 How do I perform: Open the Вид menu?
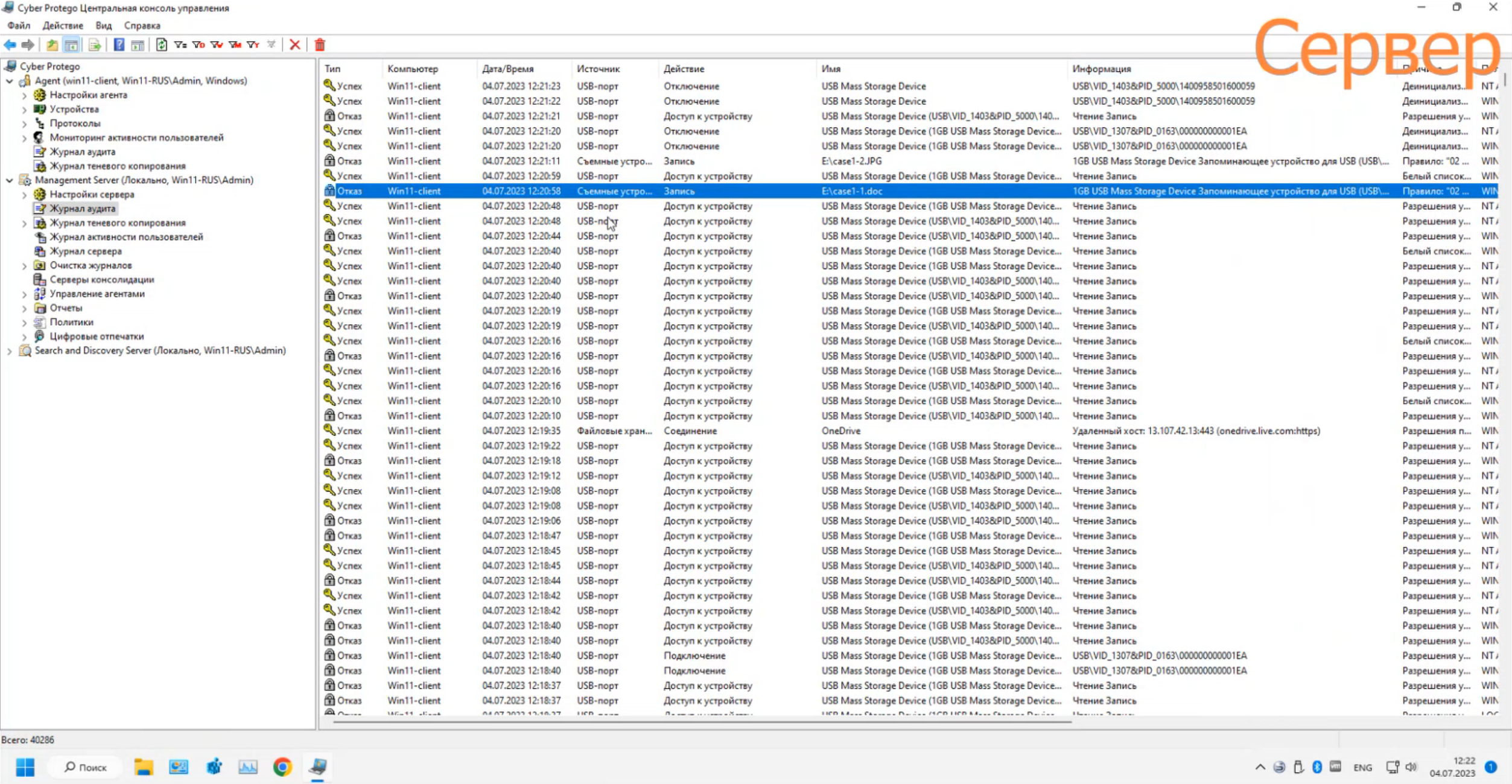(x=103, y=25)
